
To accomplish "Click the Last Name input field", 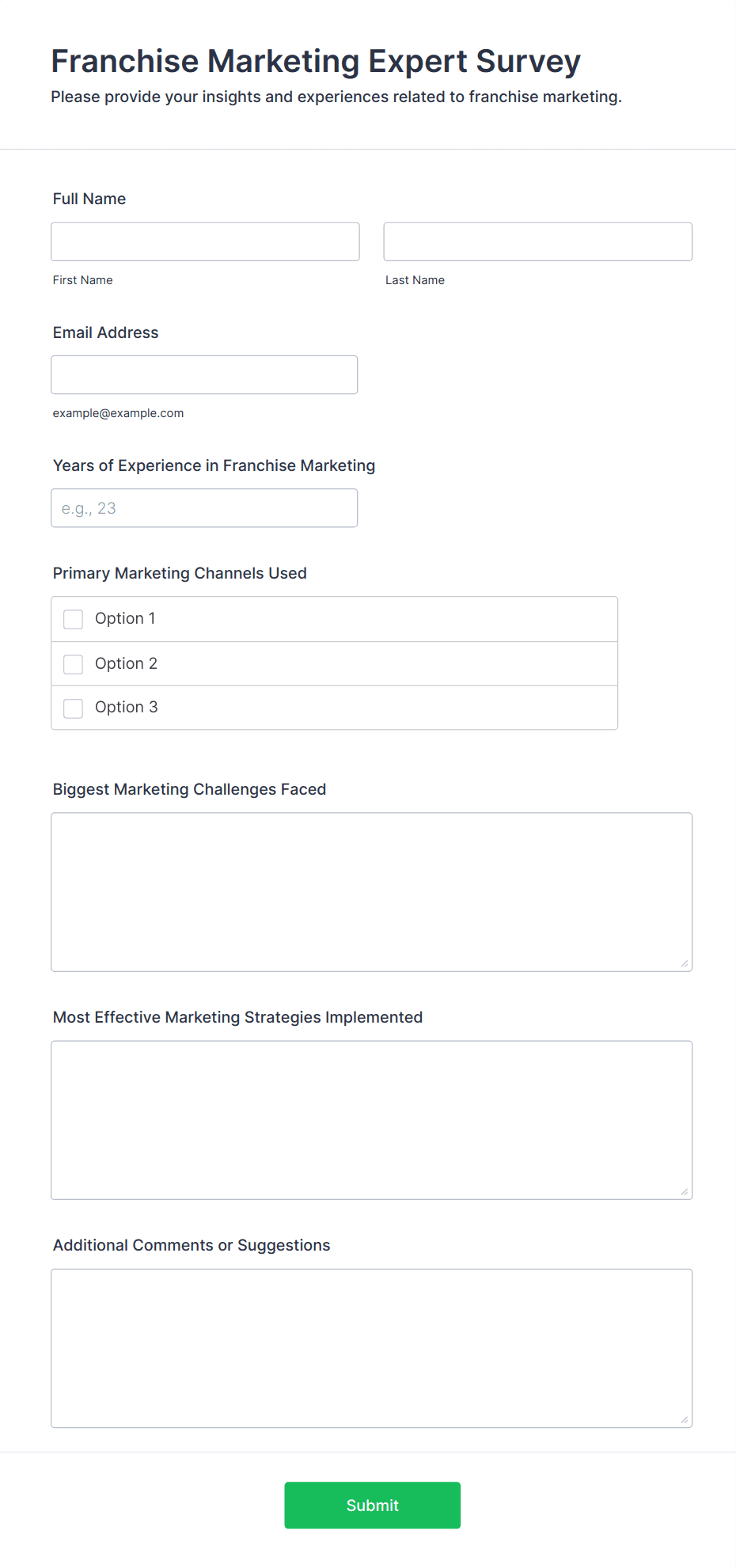I will click(537, 241).
